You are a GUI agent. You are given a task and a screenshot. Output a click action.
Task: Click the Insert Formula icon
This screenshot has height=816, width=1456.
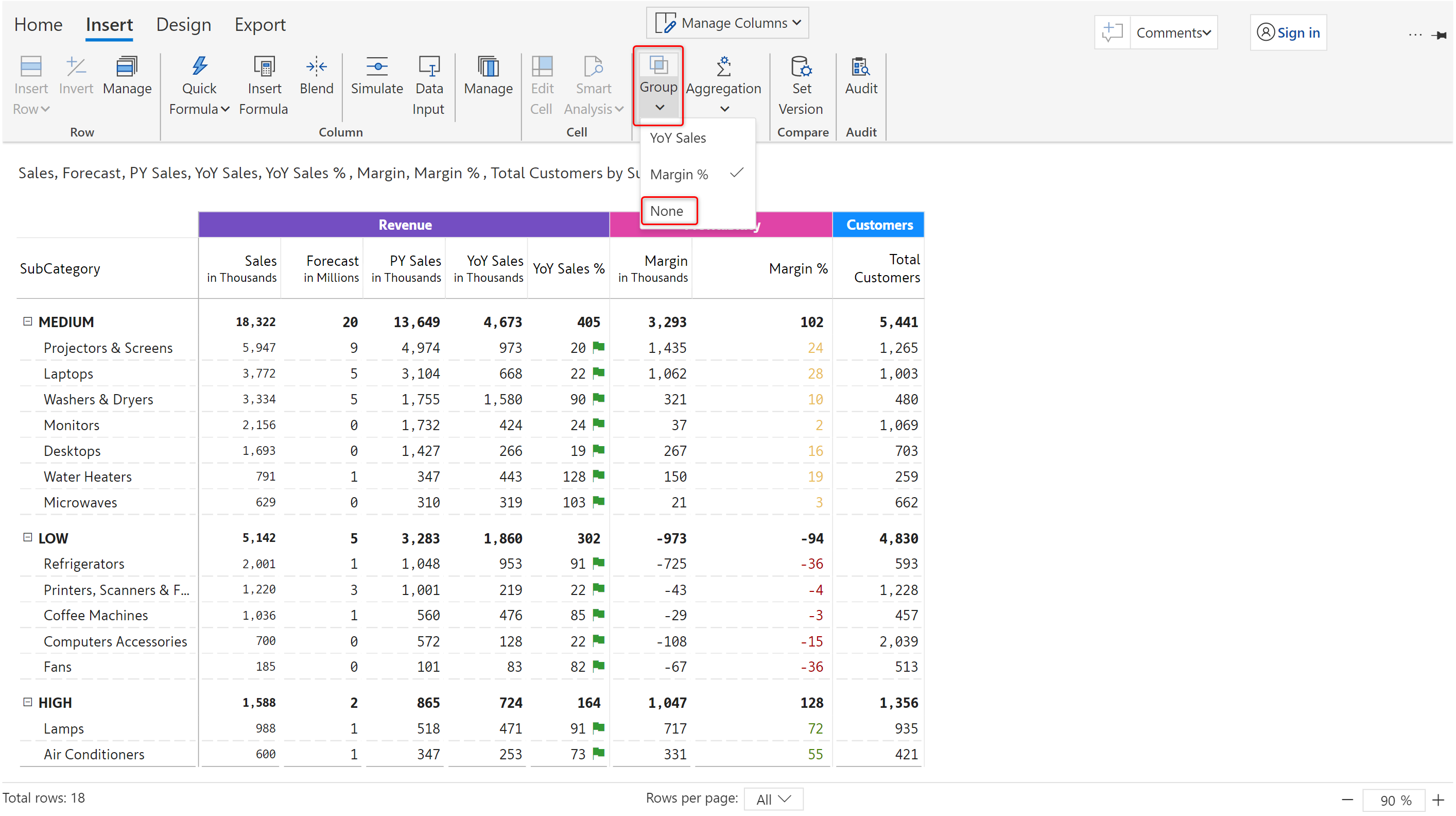tap(264, 67)
